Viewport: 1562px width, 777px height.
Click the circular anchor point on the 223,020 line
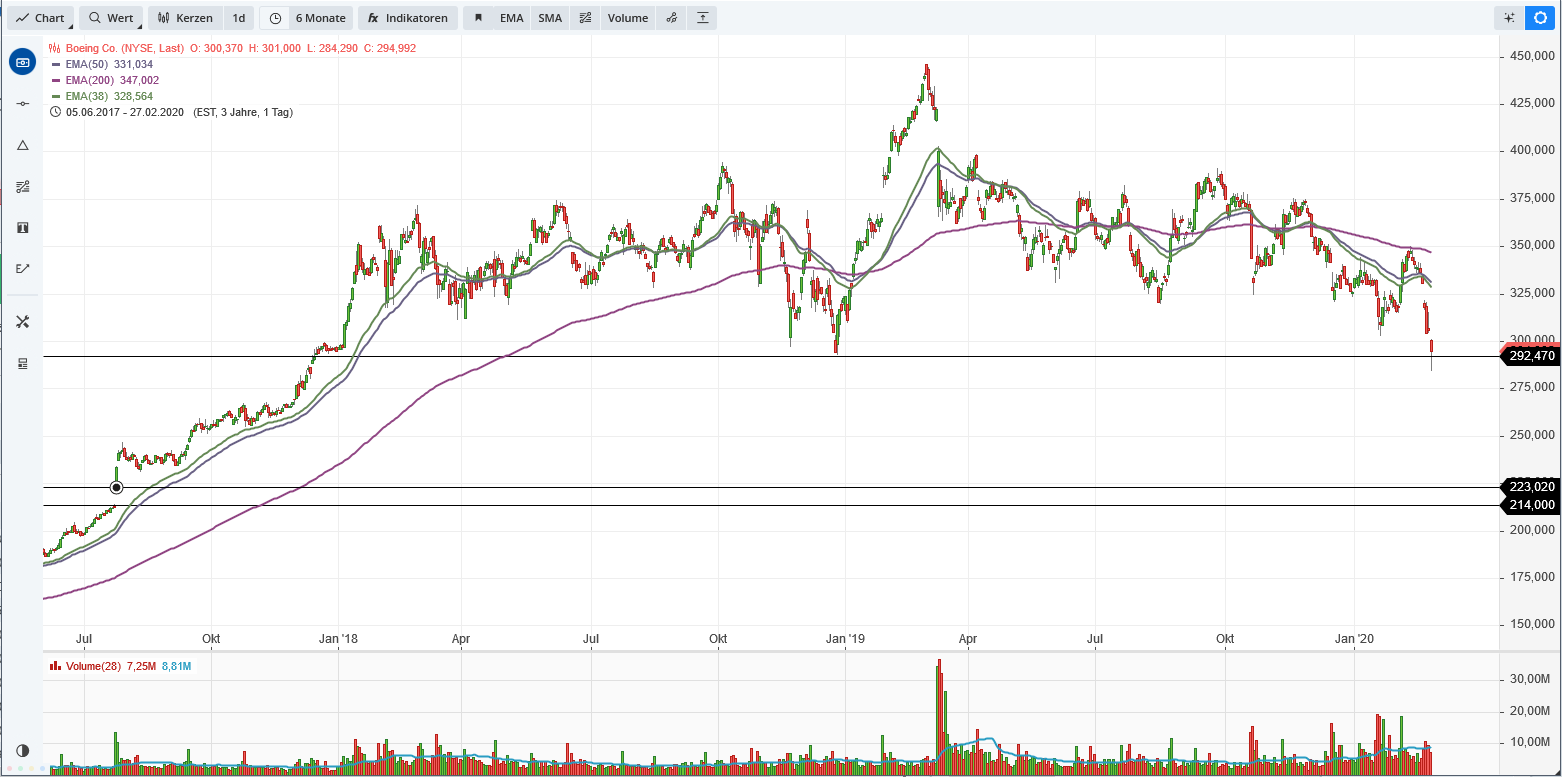click(117, 487)
